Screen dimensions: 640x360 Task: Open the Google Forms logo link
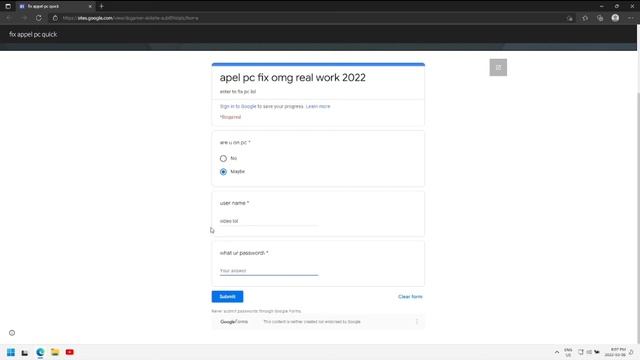pyautogui.click(x=234, y=322)
